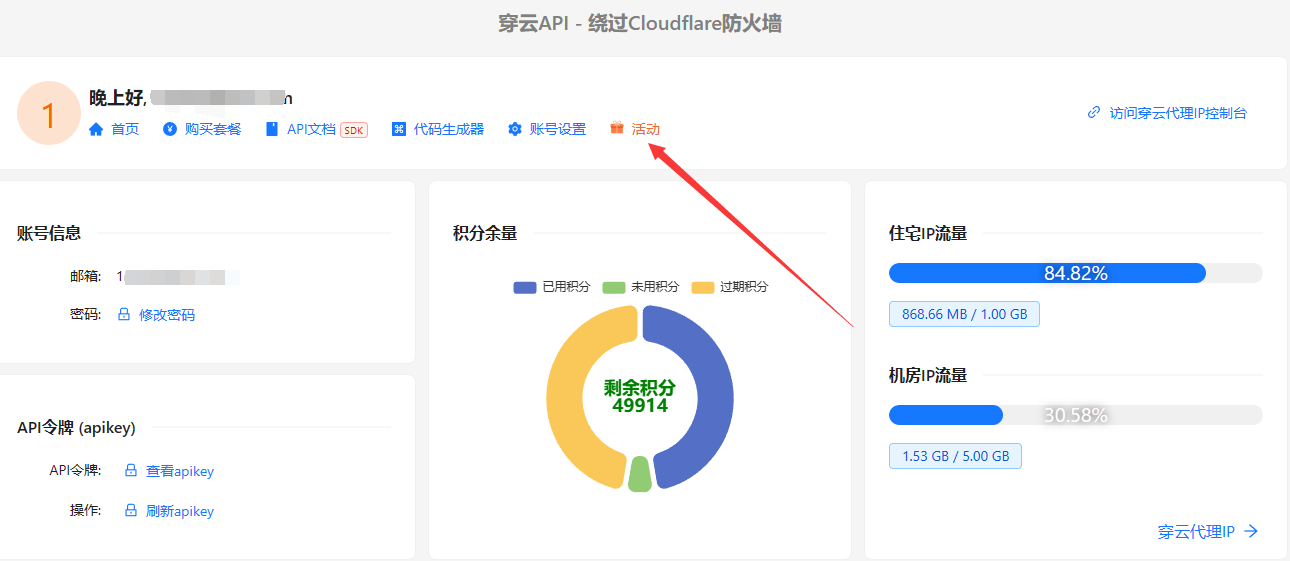Toggle the 未用积分 legend item
Viewport: 1290px width, 561px height.
coord(641,287)
